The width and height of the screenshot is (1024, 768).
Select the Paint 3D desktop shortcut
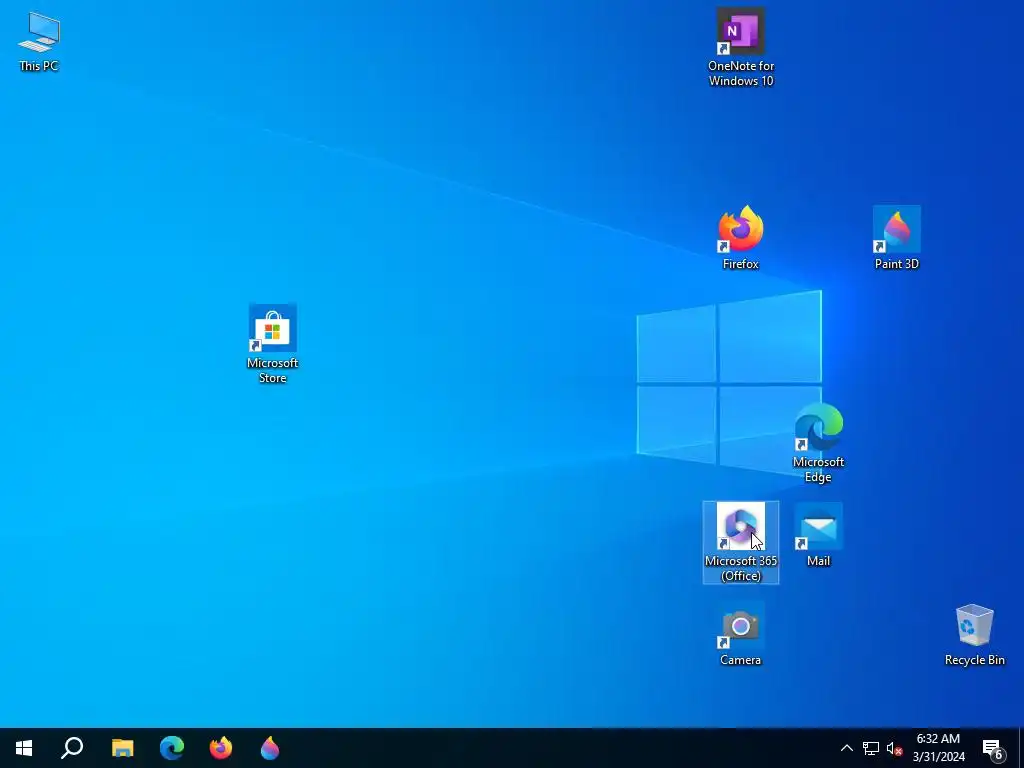(x=897, y=238)
